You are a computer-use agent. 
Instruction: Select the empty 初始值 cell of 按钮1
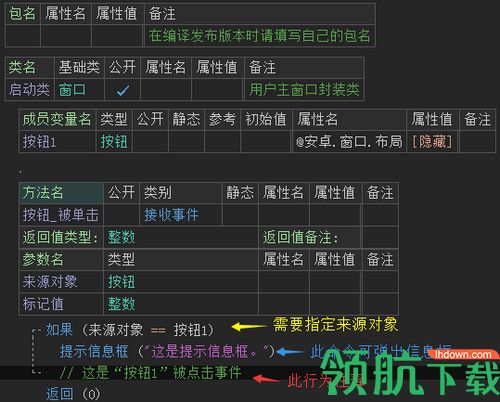(266, 142)
